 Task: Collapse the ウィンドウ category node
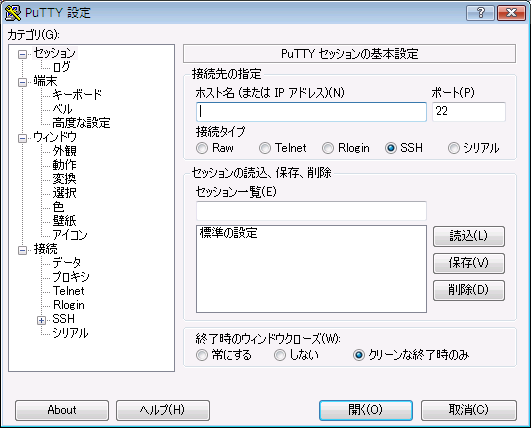[22, 138]
